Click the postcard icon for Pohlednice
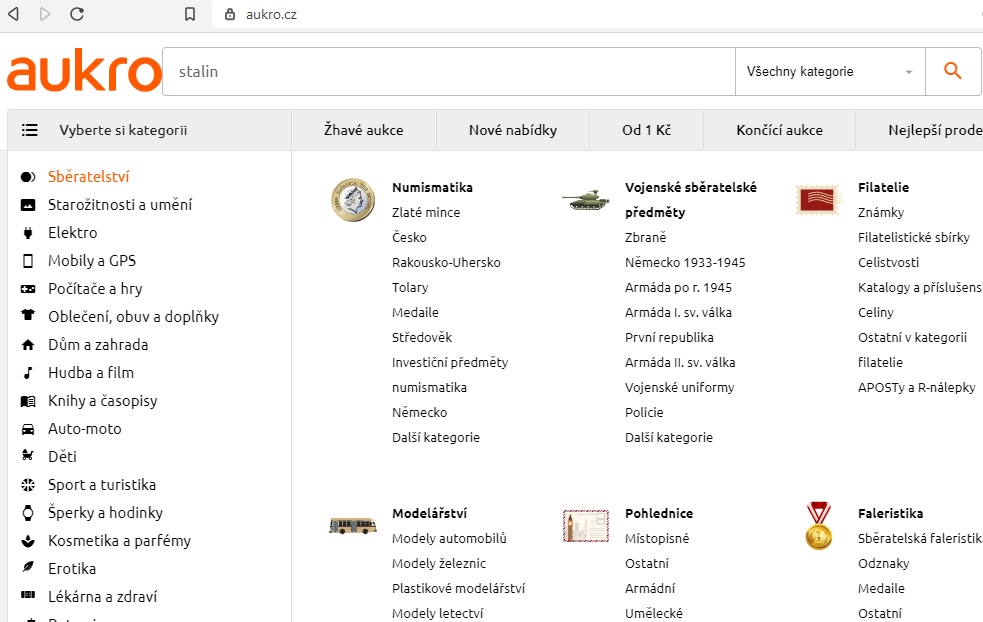983x622 pixels. point(586,525)
